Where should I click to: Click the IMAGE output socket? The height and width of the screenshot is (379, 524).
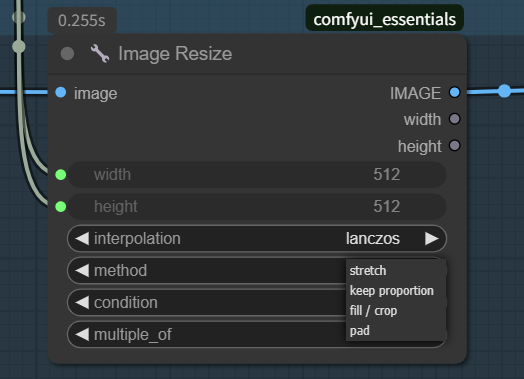pos(454,93)
